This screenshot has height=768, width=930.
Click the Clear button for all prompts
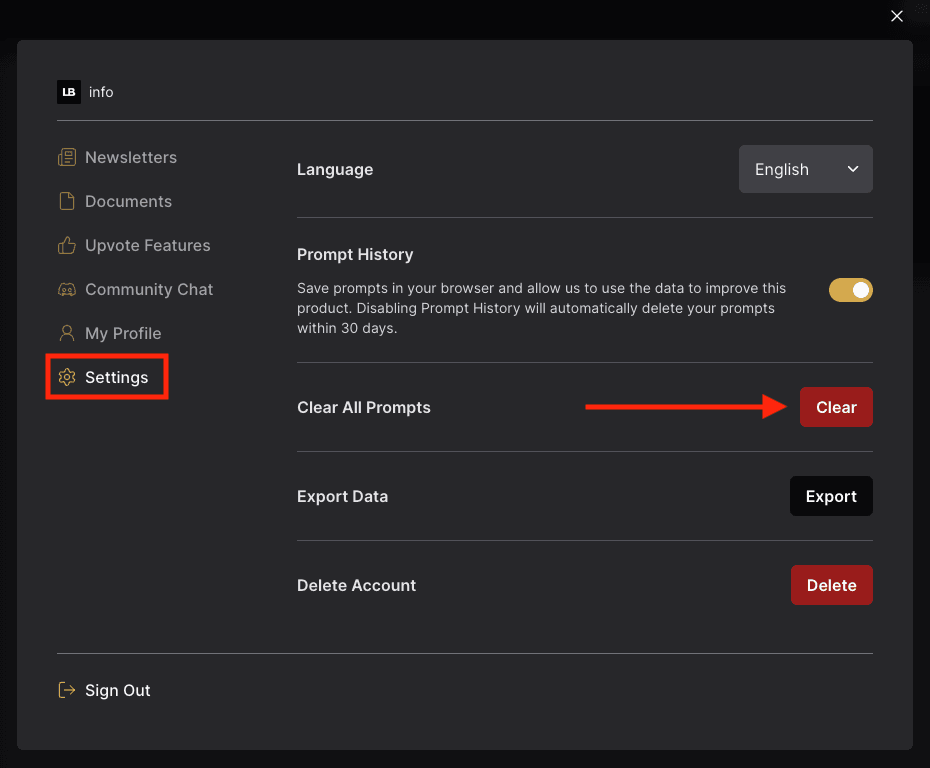click(836, 407)
